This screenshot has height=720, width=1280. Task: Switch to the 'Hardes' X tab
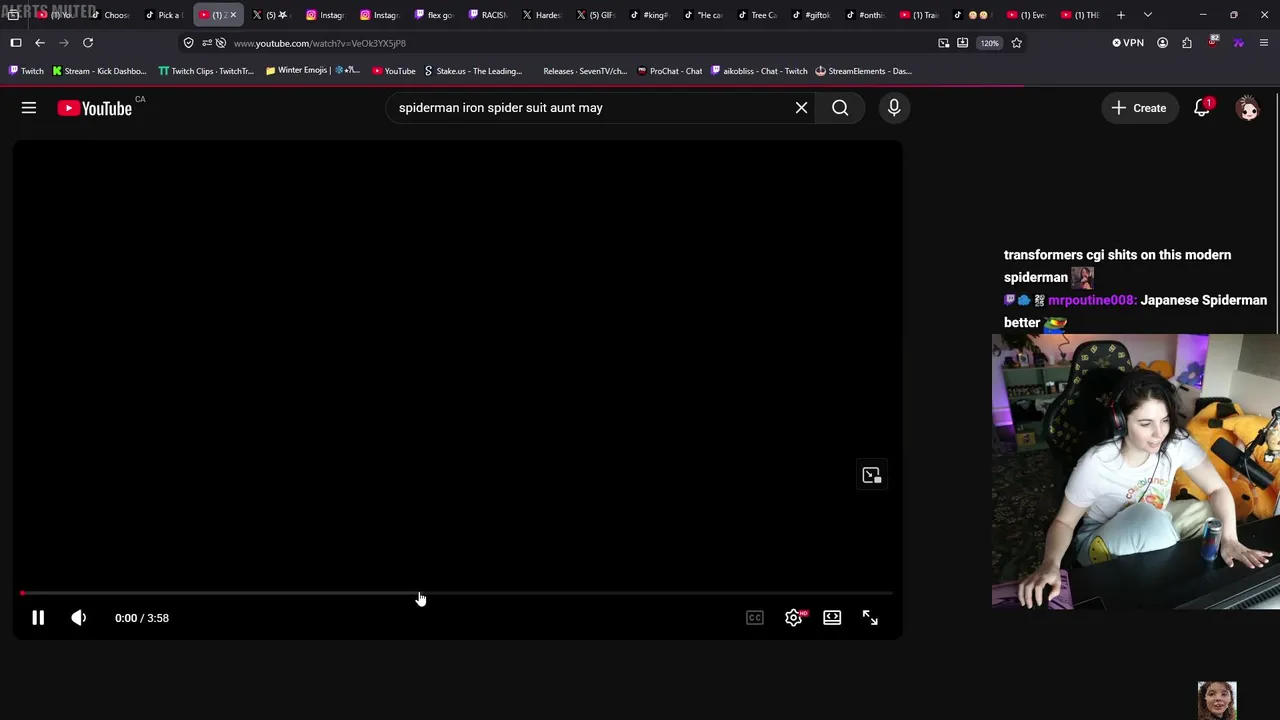click(x=541, y=15)
